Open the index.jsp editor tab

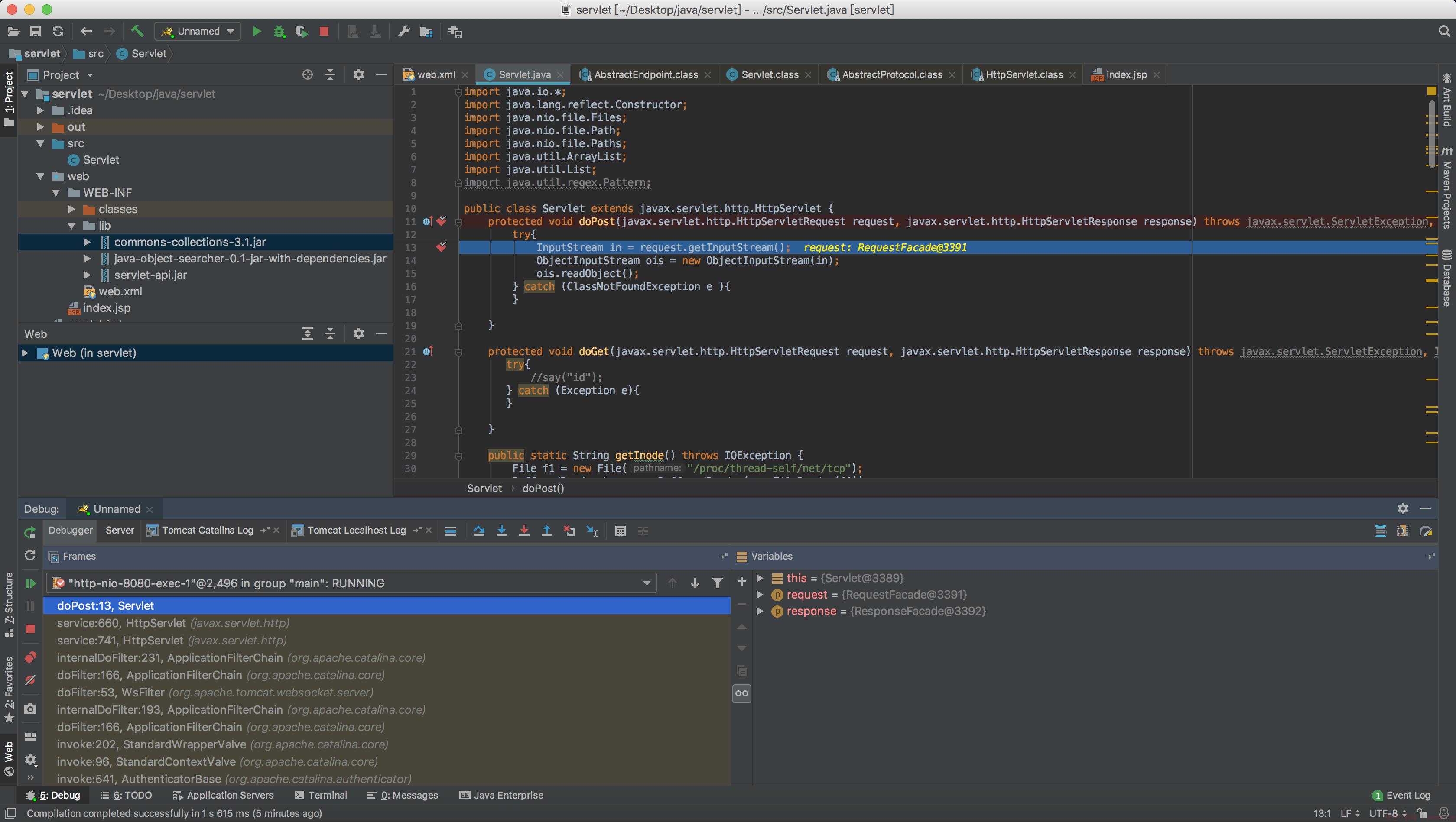coord(1126,74)
